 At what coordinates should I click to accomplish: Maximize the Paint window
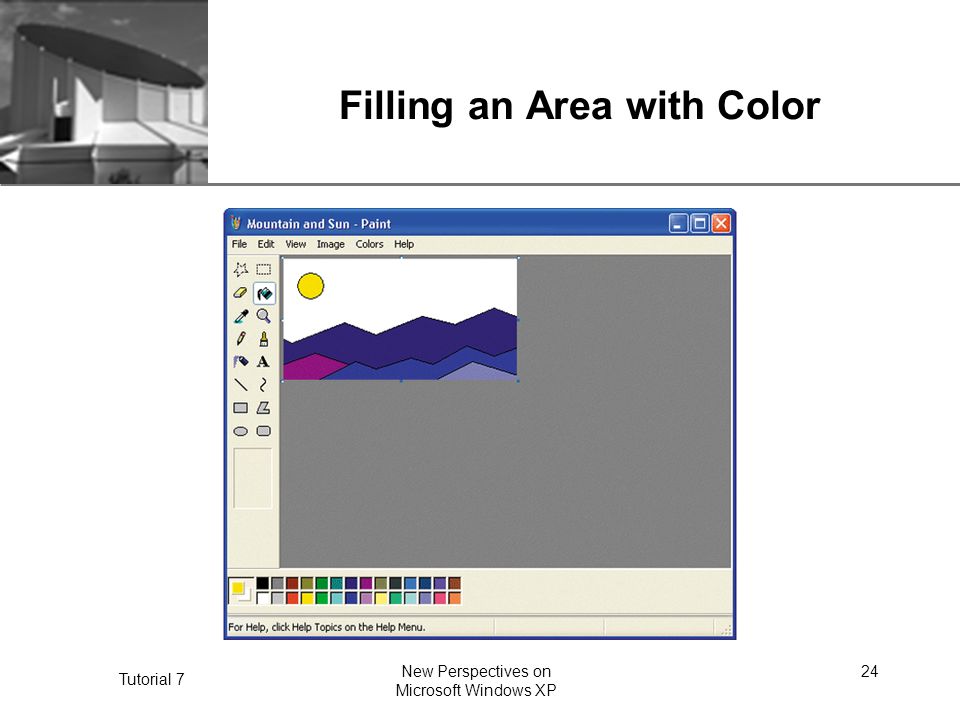[x=700, y=223]
